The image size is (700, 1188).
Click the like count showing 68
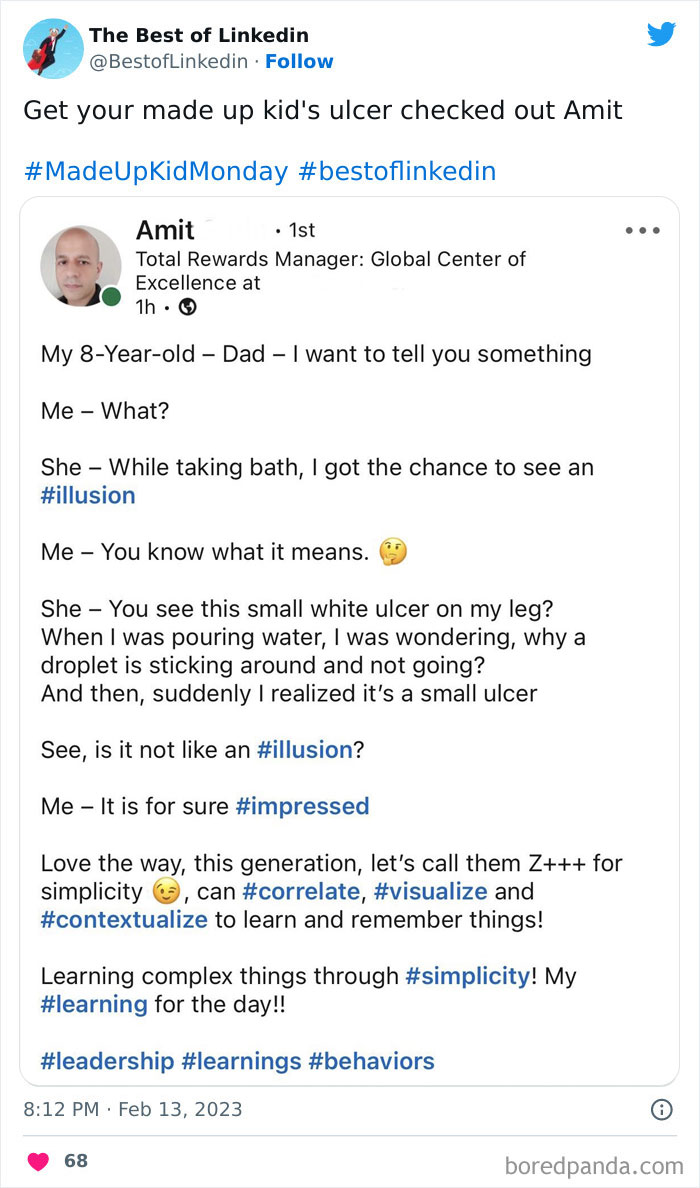77,1161
